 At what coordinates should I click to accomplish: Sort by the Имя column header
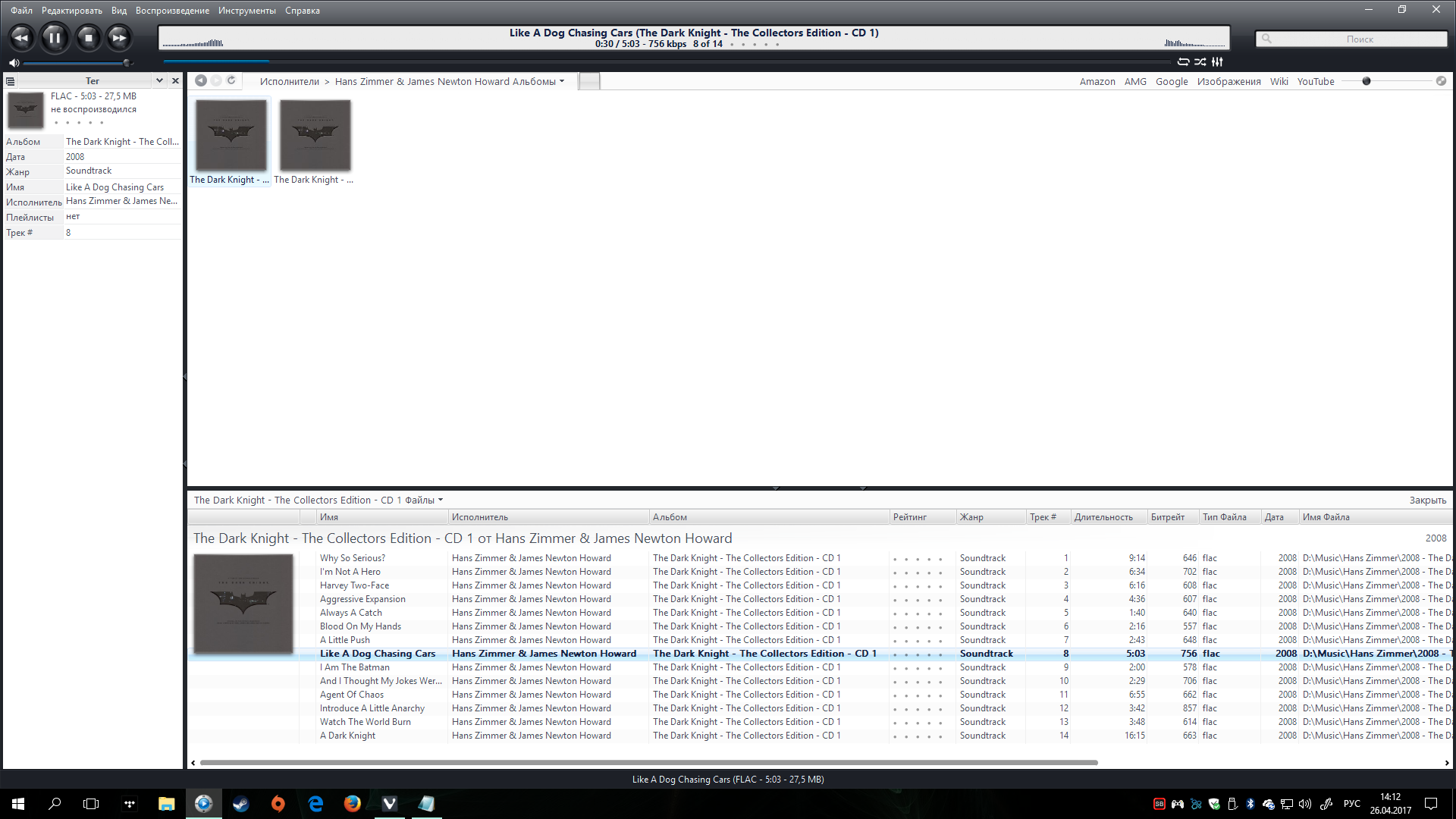(383, 517)
